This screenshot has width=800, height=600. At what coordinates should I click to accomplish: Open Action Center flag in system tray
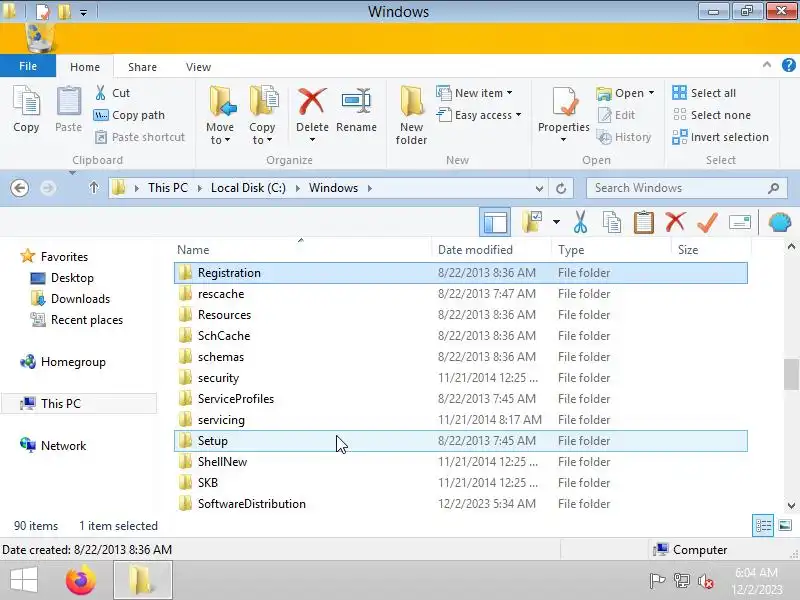(x=657, y=580)
